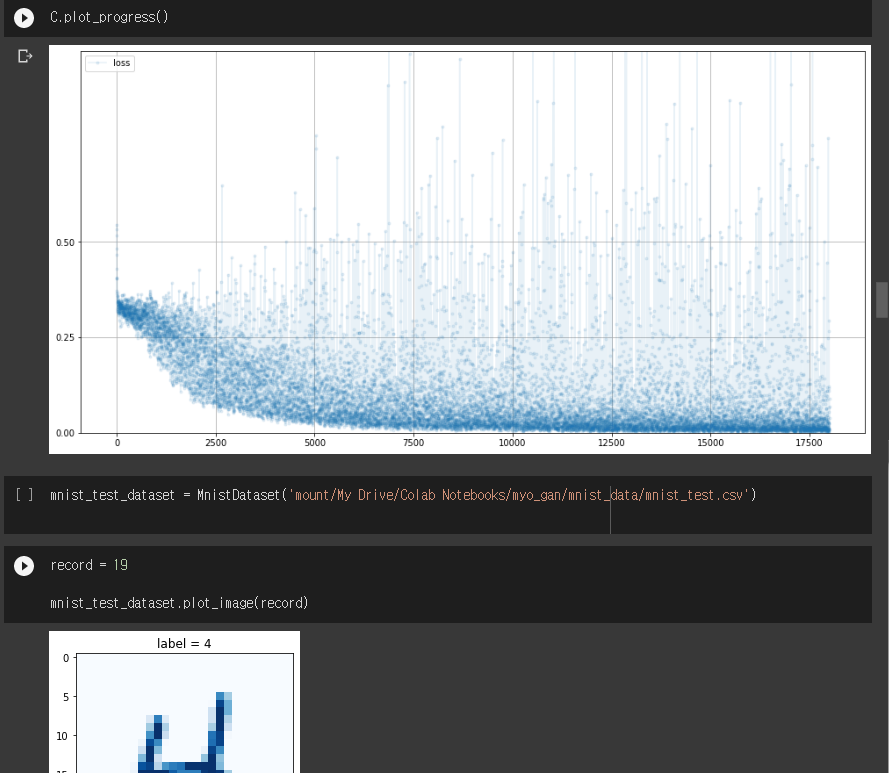The height and width of the screenshot is (773, 889).
Task: Click the 0.25 y-axis tick label
Action: (65, 338)
